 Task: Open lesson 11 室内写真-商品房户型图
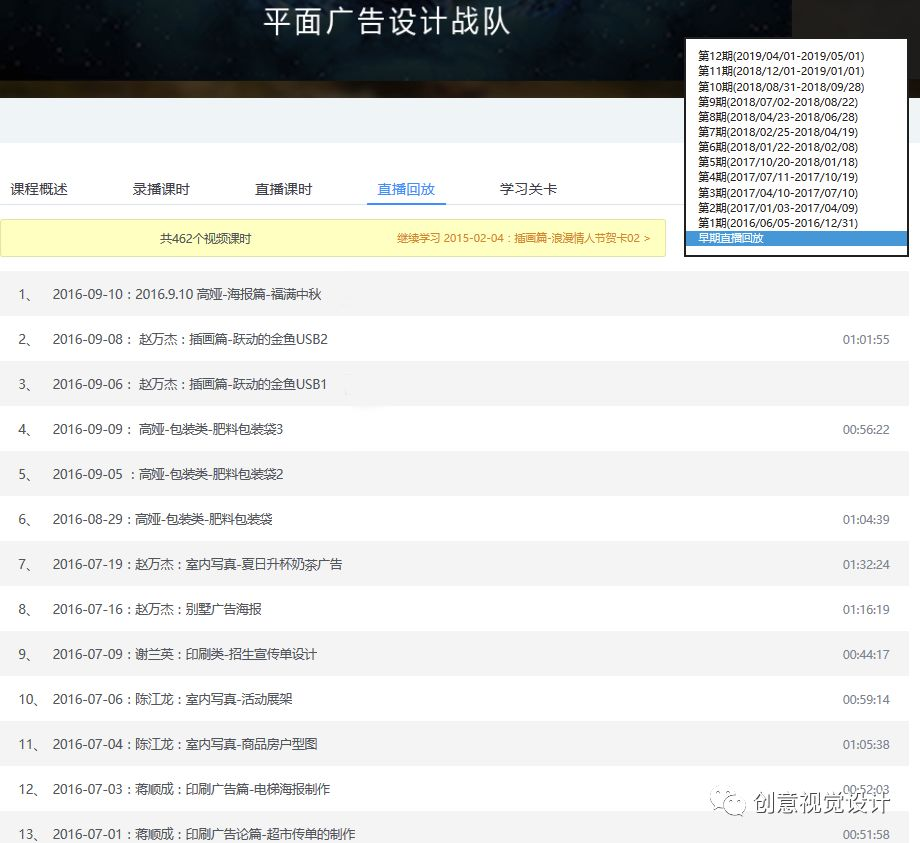click(x=454, y=744)
